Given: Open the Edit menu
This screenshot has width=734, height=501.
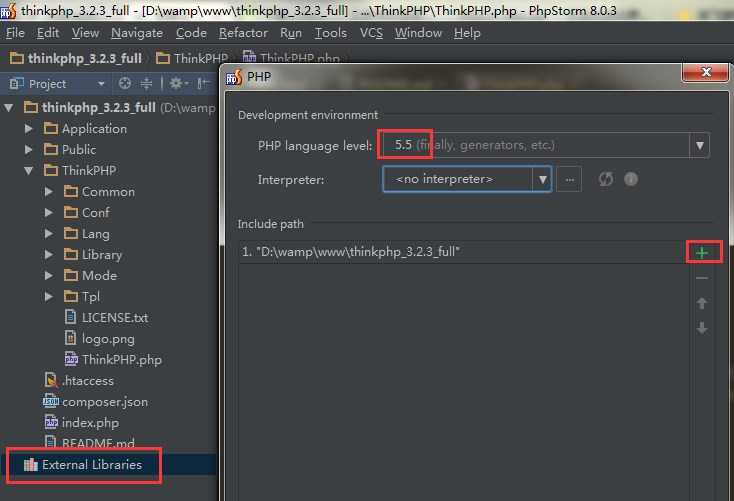Looking at the screenshot, I should tap(48, 33).
